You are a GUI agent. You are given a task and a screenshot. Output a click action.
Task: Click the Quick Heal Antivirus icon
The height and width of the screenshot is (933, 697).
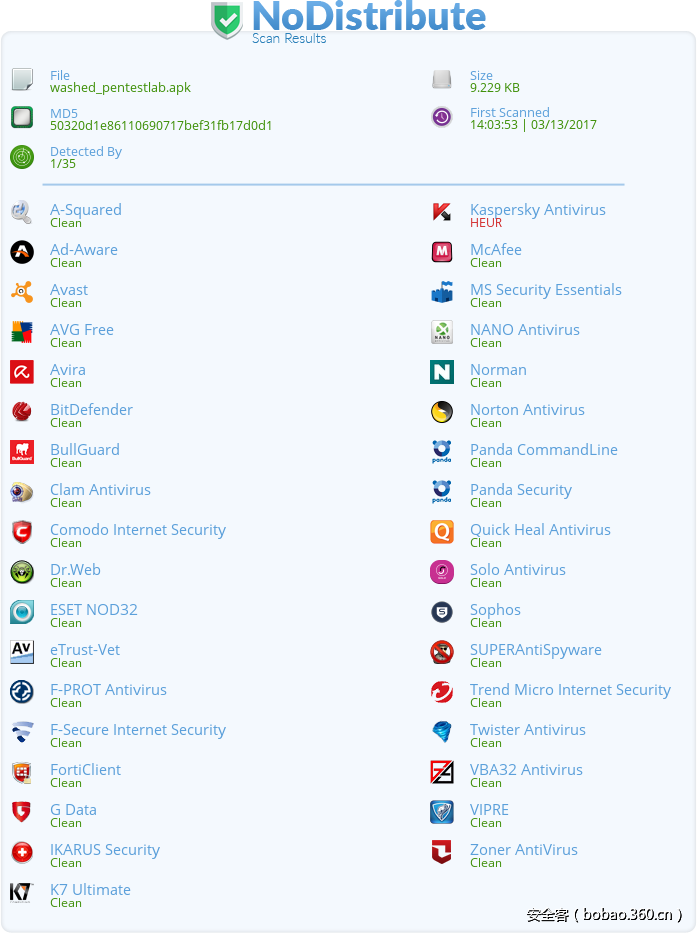(x=442, y=532)
